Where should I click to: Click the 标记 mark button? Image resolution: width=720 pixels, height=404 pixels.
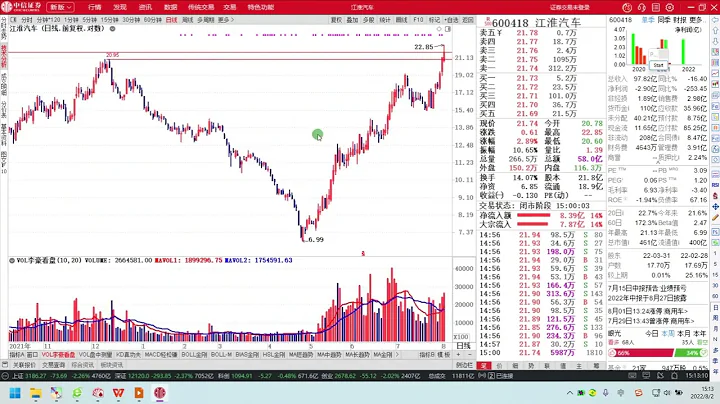434,20
